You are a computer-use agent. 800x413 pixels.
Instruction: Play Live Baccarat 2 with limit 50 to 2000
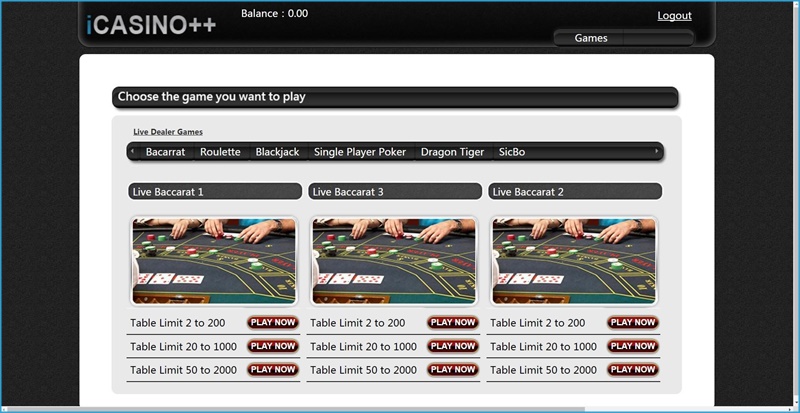pos(633,370)
